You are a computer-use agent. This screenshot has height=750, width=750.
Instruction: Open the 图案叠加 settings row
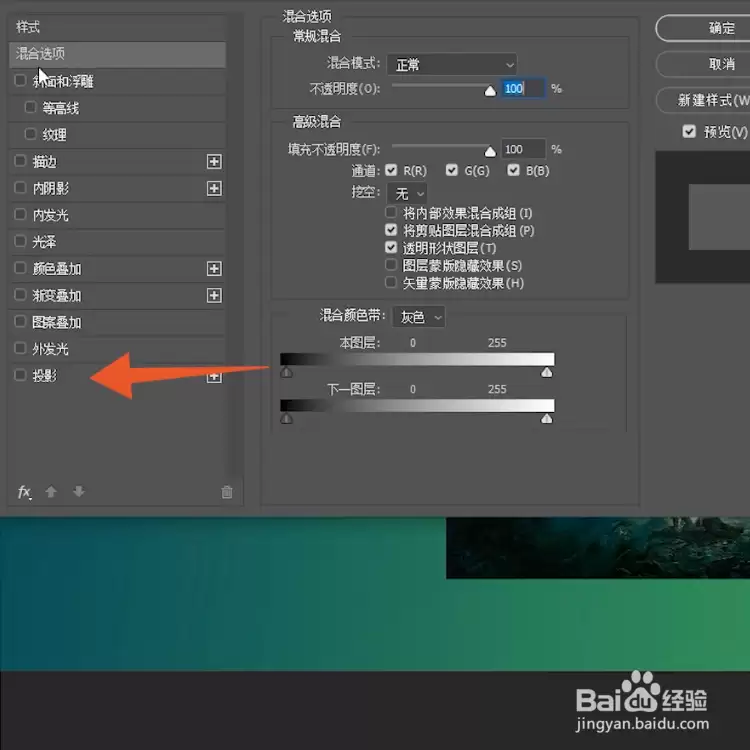117,322
